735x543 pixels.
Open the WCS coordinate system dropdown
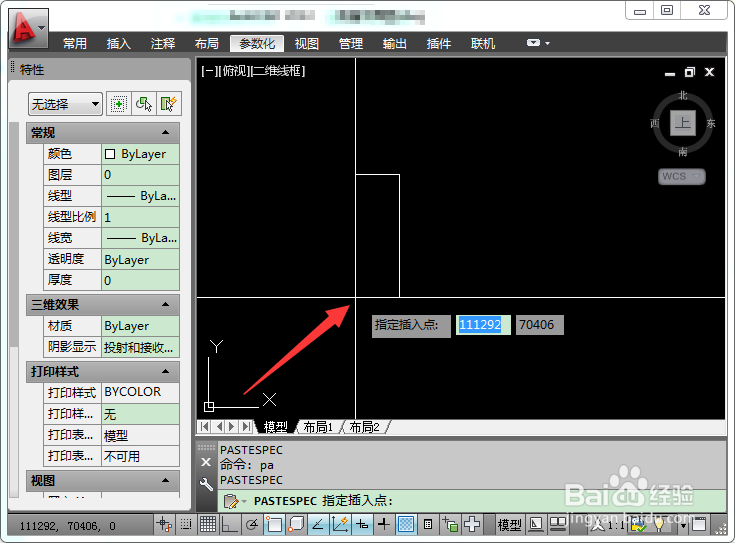[682, 176]
